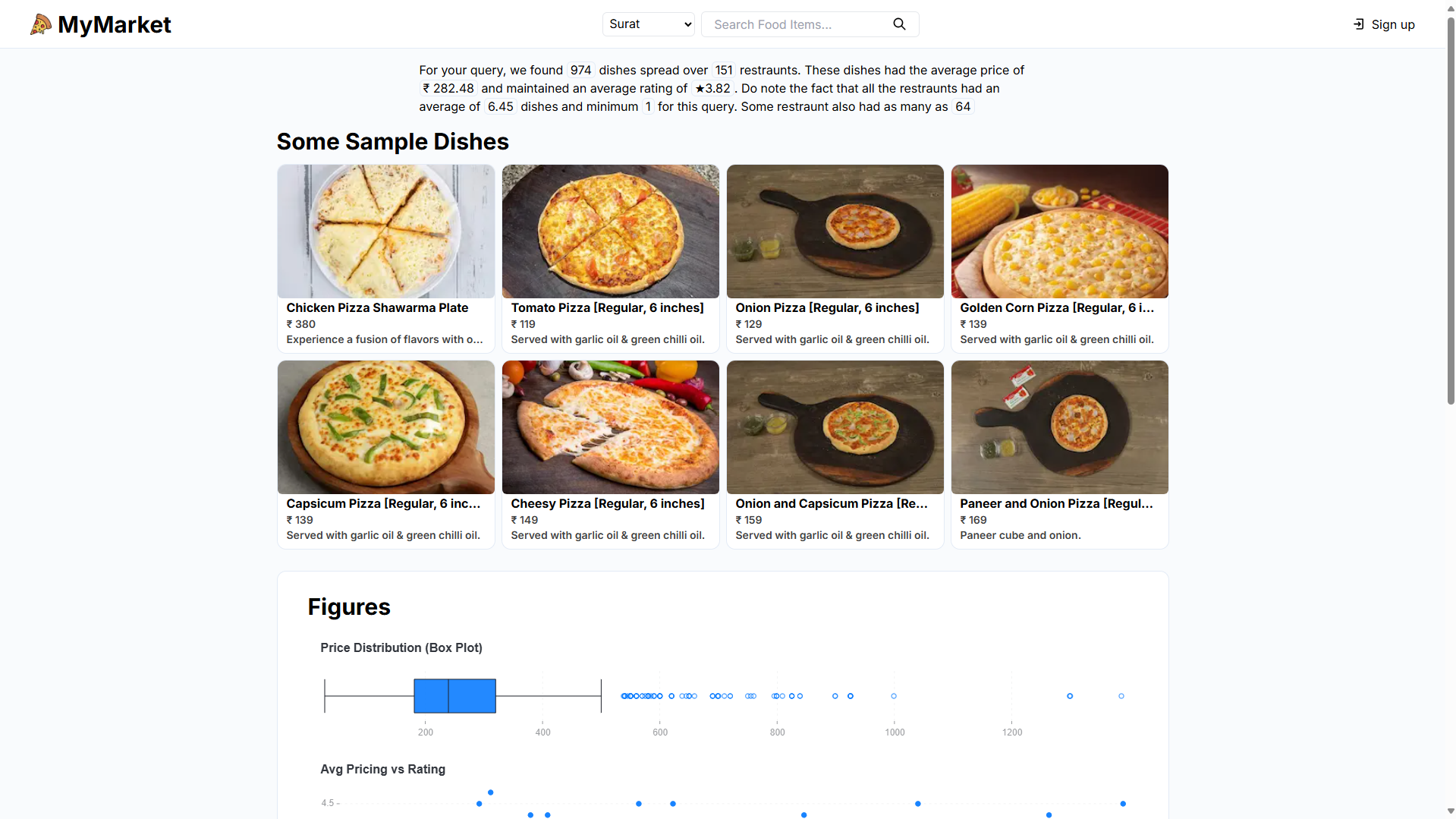Viewport: 1456px width, 819px height.
Task: Click a scatter point in Avg Pricing vs Rating
Action: pos(490,791)
